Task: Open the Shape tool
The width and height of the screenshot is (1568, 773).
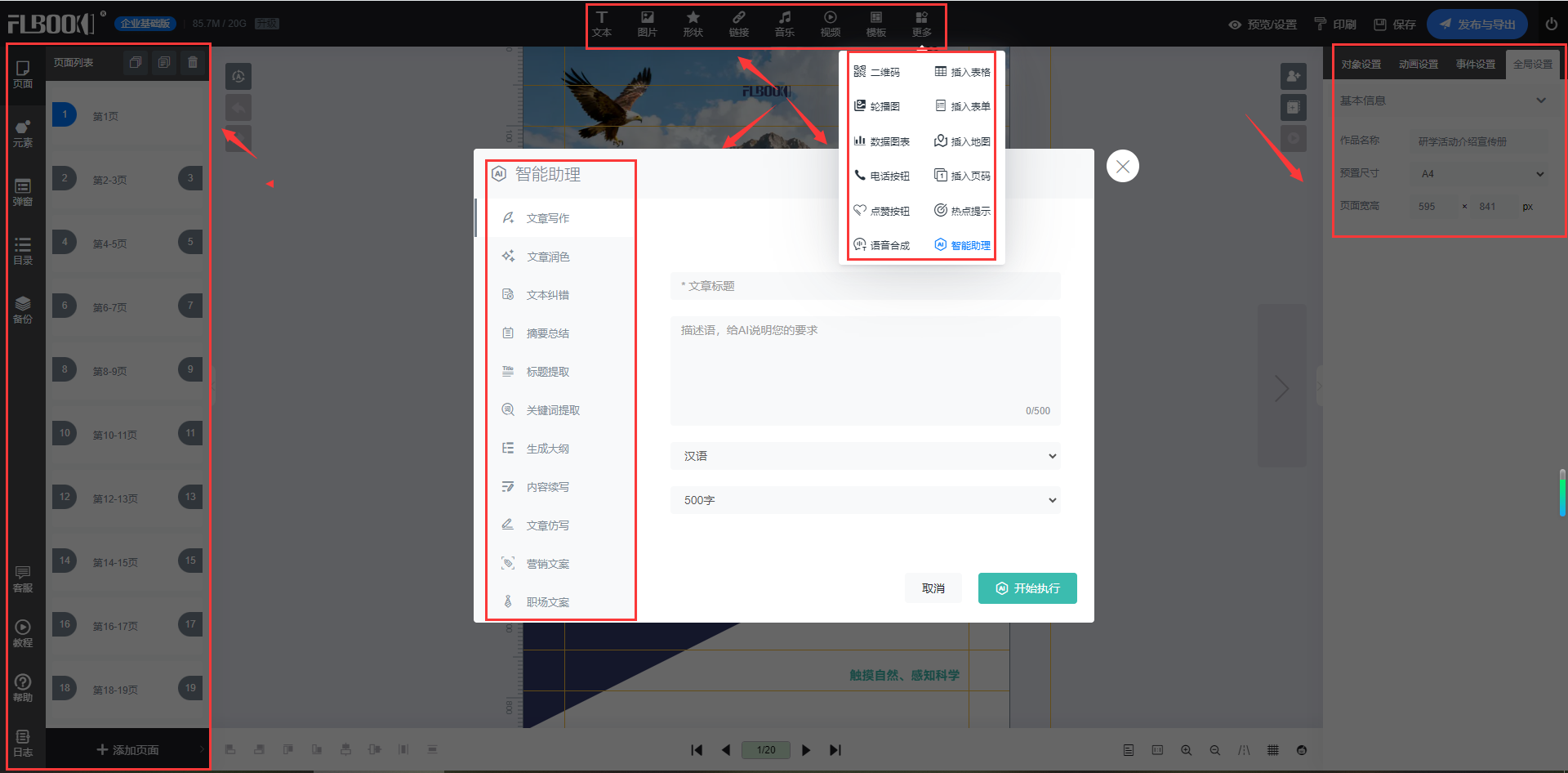Action: click(x=693, y=24)
